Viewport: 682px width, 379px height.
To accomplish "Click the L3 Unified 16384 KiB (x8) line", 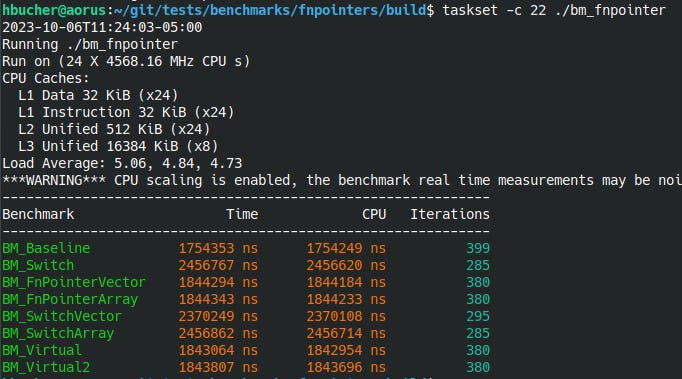I will pyautogui.click(x=118, y=146).
